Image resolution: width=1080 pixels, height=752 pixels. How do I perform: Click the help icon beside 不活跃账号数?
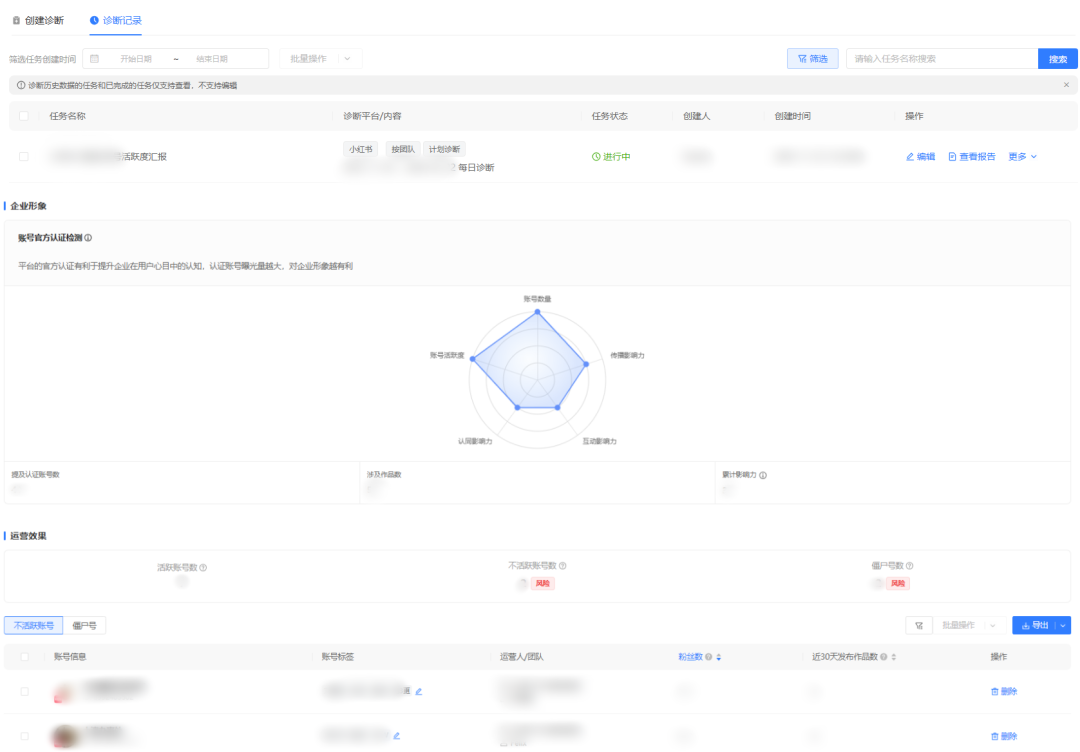click(563, 566)
